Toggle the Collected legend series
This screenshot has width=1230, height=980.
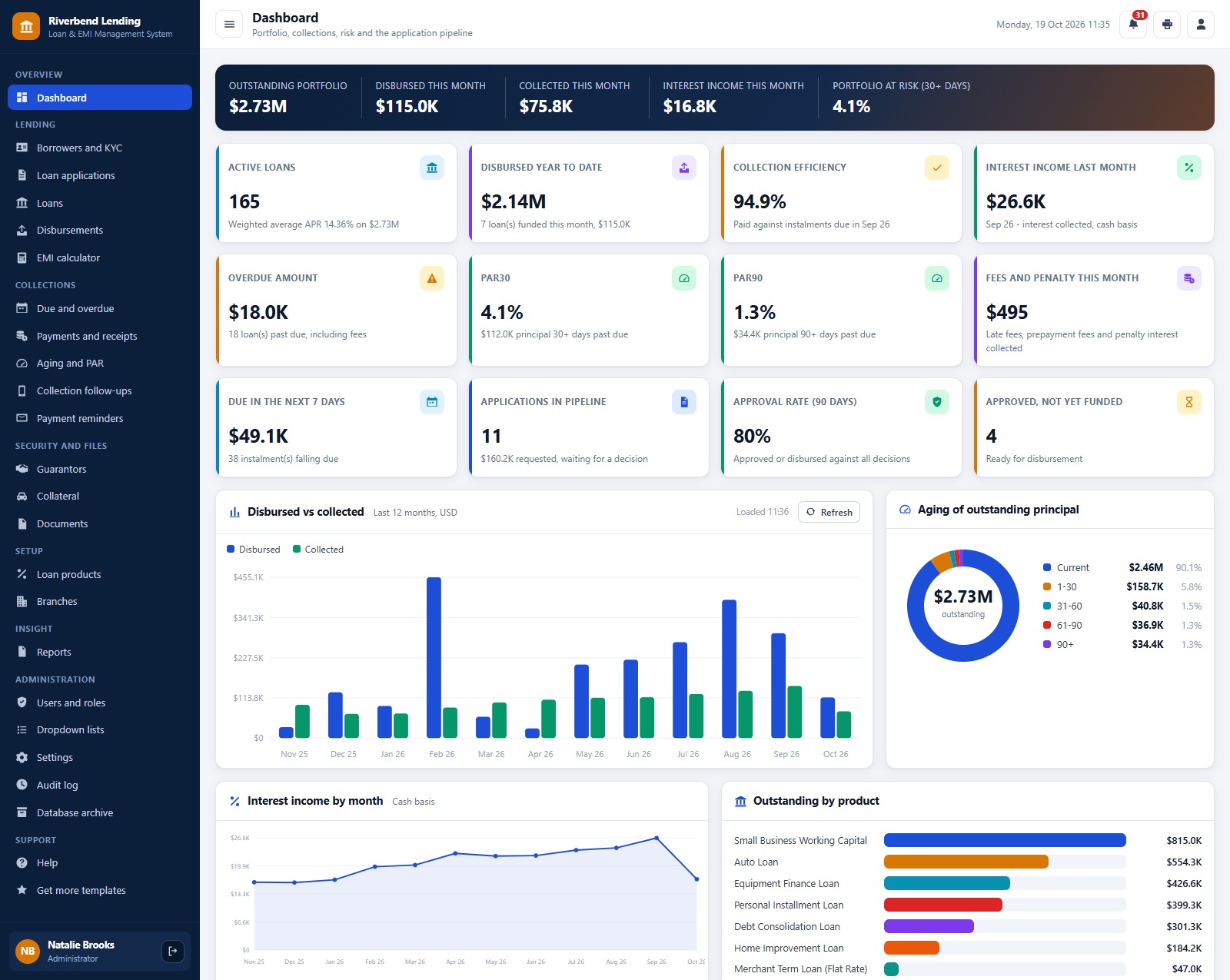click(x=318, y=550)
